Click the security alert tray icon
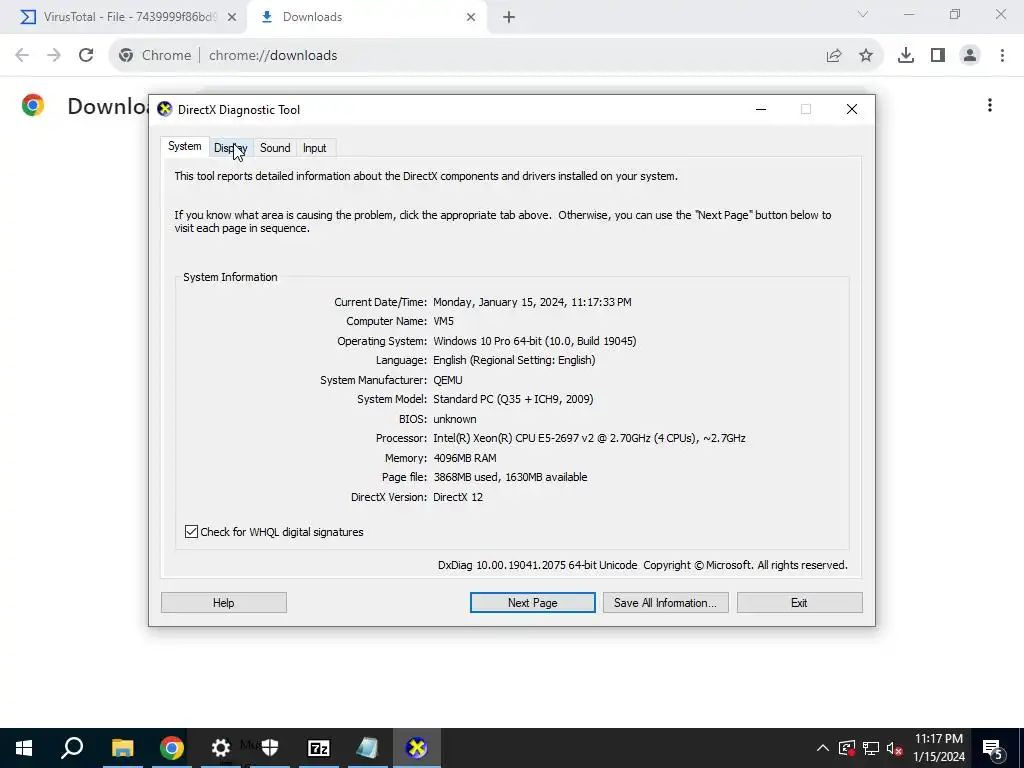Image resolution: width=1024 pixels, height=768 pixels. tap(847, 748)
